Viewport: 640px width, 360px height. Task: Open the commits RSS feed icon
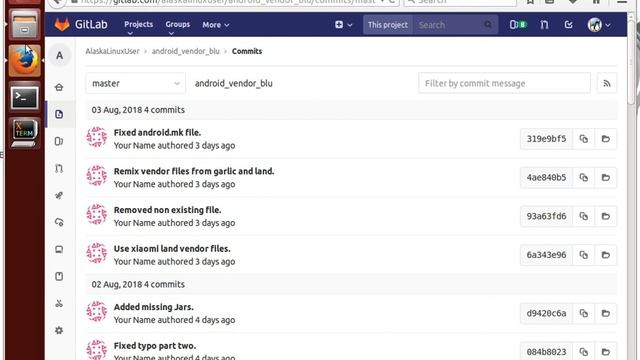tap(607, 83)
